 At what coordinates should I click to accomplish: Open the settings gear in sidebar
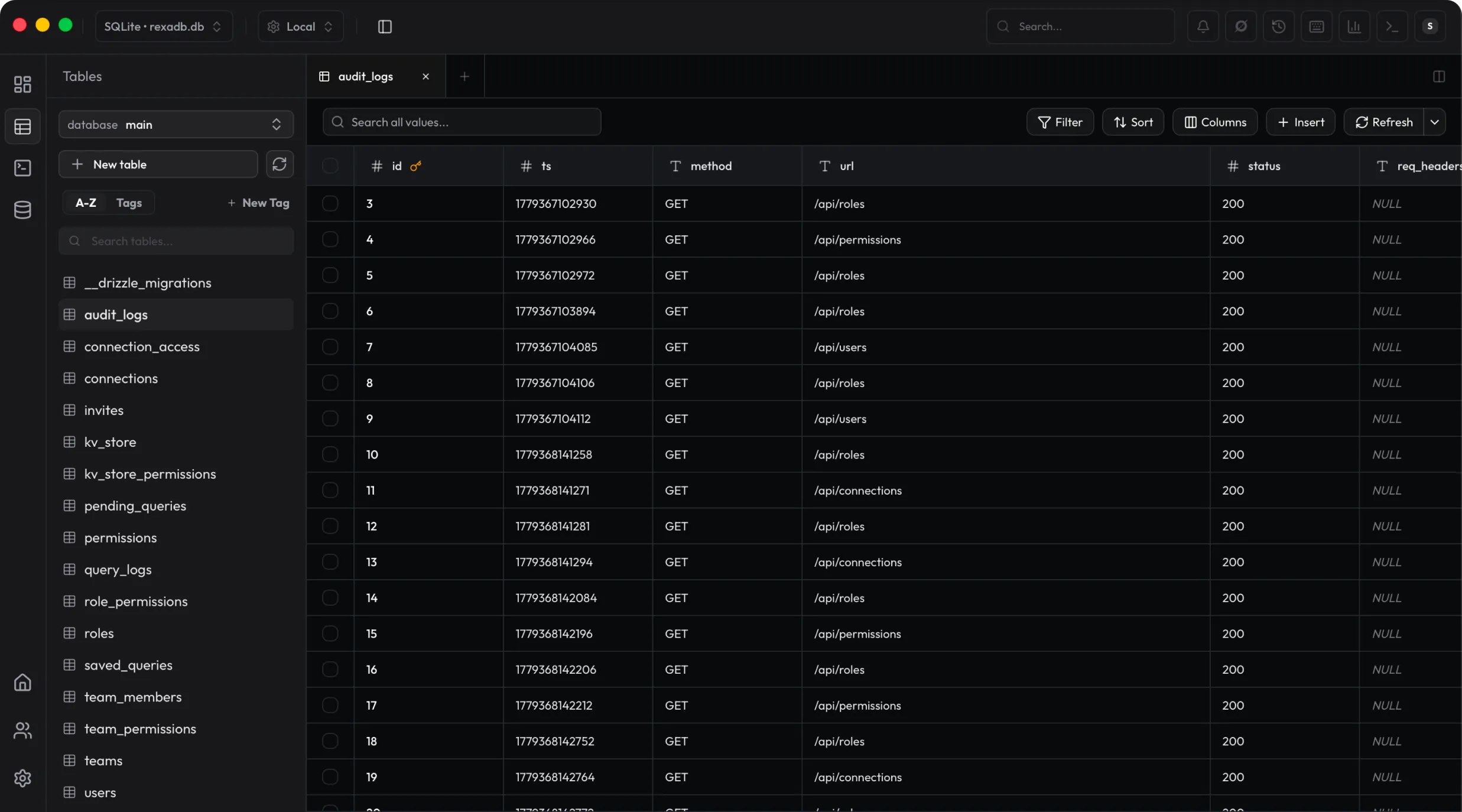(x=22, y=778)
